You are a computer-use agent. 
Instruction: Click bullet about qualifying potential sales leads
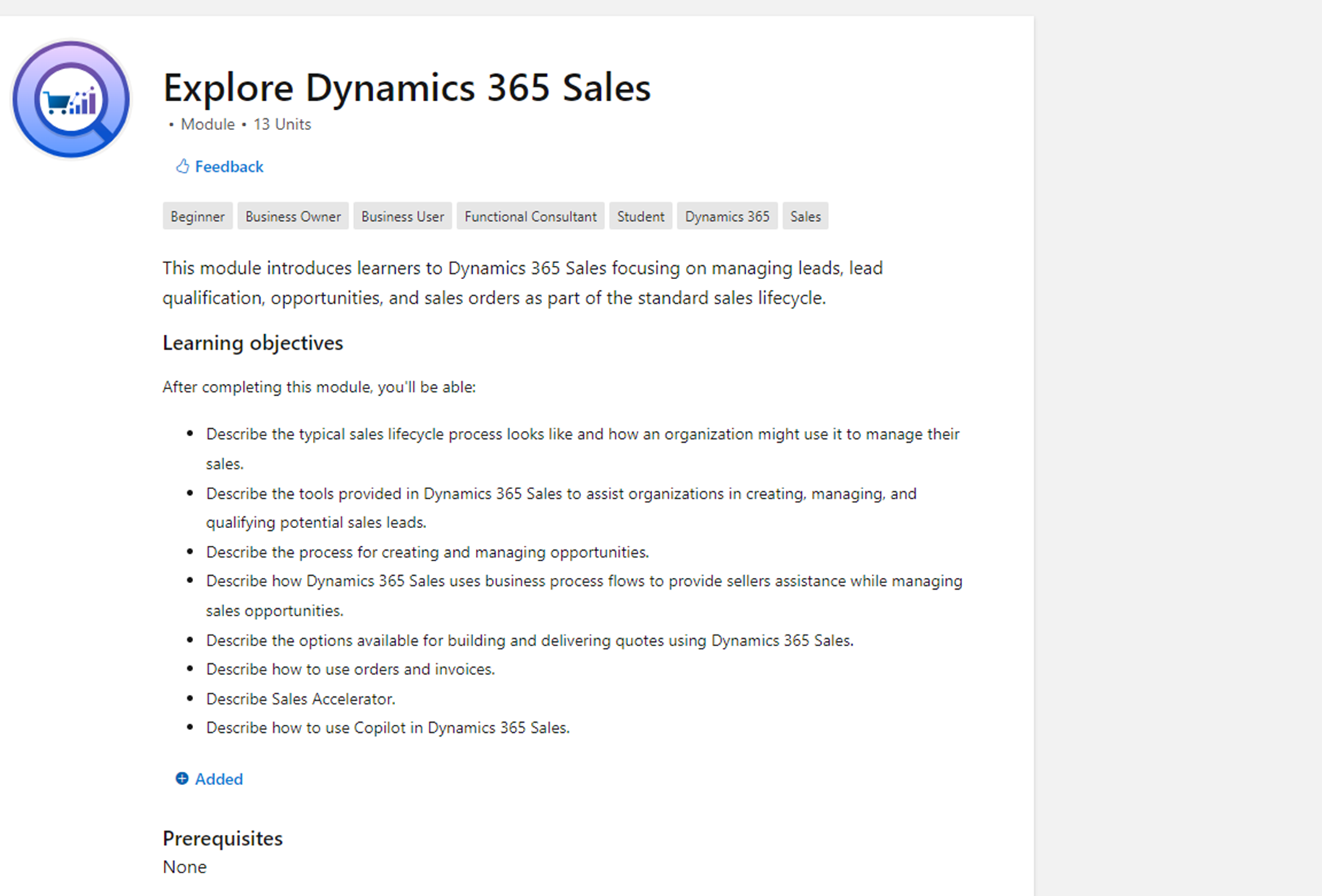pyautogui.click(x=561, y=508)
